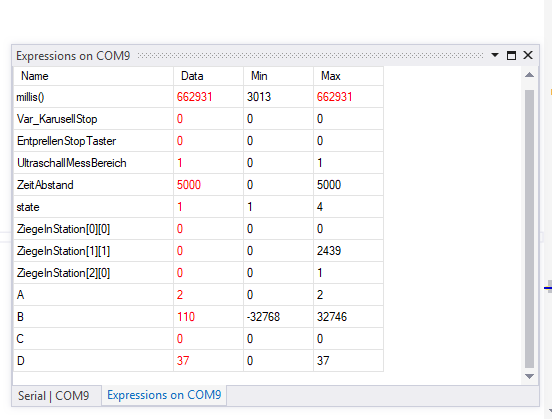This screenshot has height=419, width=552.
Task: Click the scrollbar down arrow
Action: pyautogui.click(x=529, y=376)
